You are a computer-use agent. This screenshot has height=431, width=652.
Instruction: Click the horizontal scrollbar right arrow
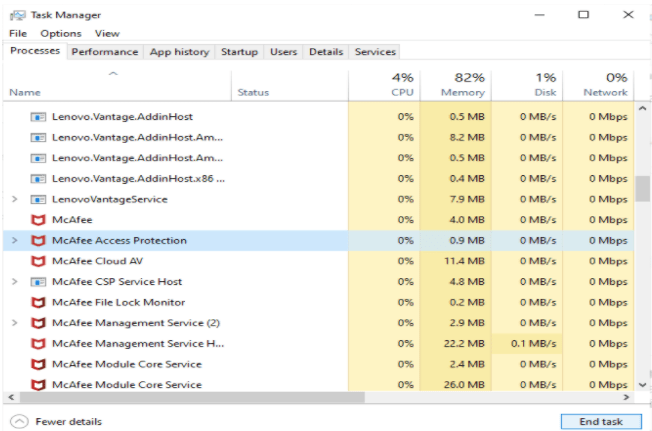click(626, 397)
